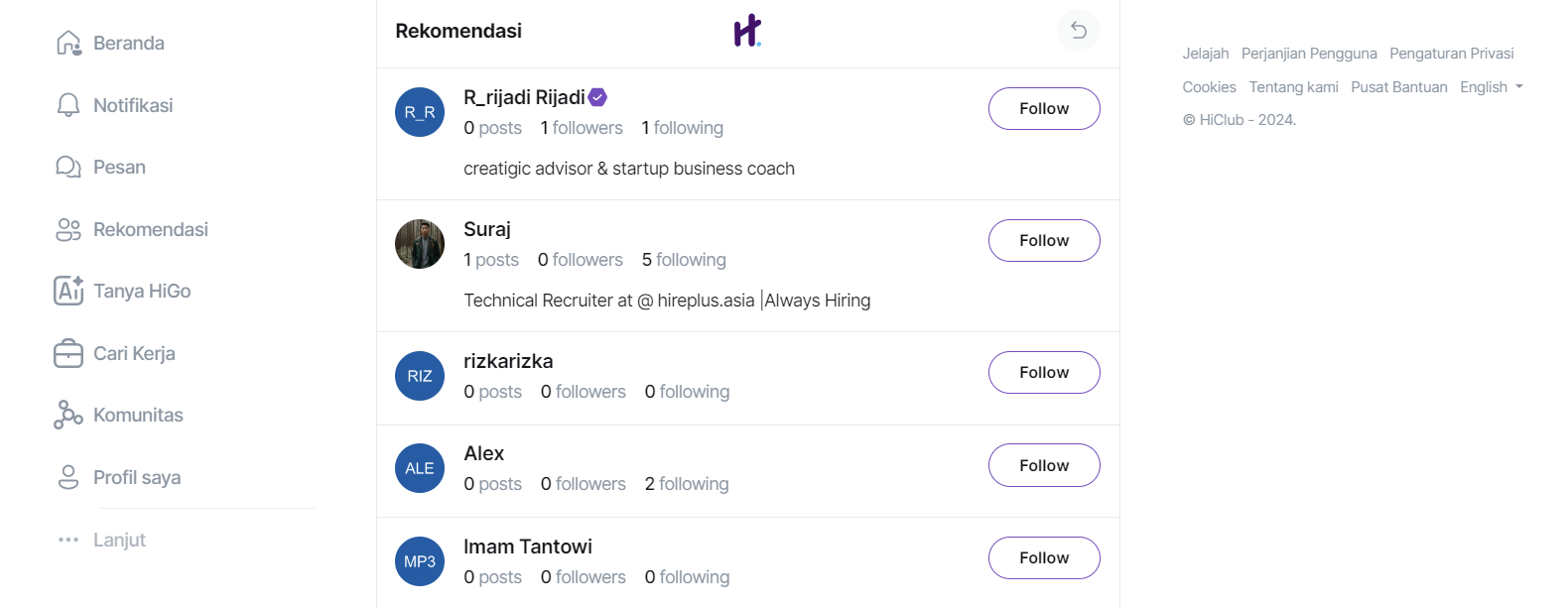
Task: Open the Pesan chat bubble icon
Action: coord(68,167)
